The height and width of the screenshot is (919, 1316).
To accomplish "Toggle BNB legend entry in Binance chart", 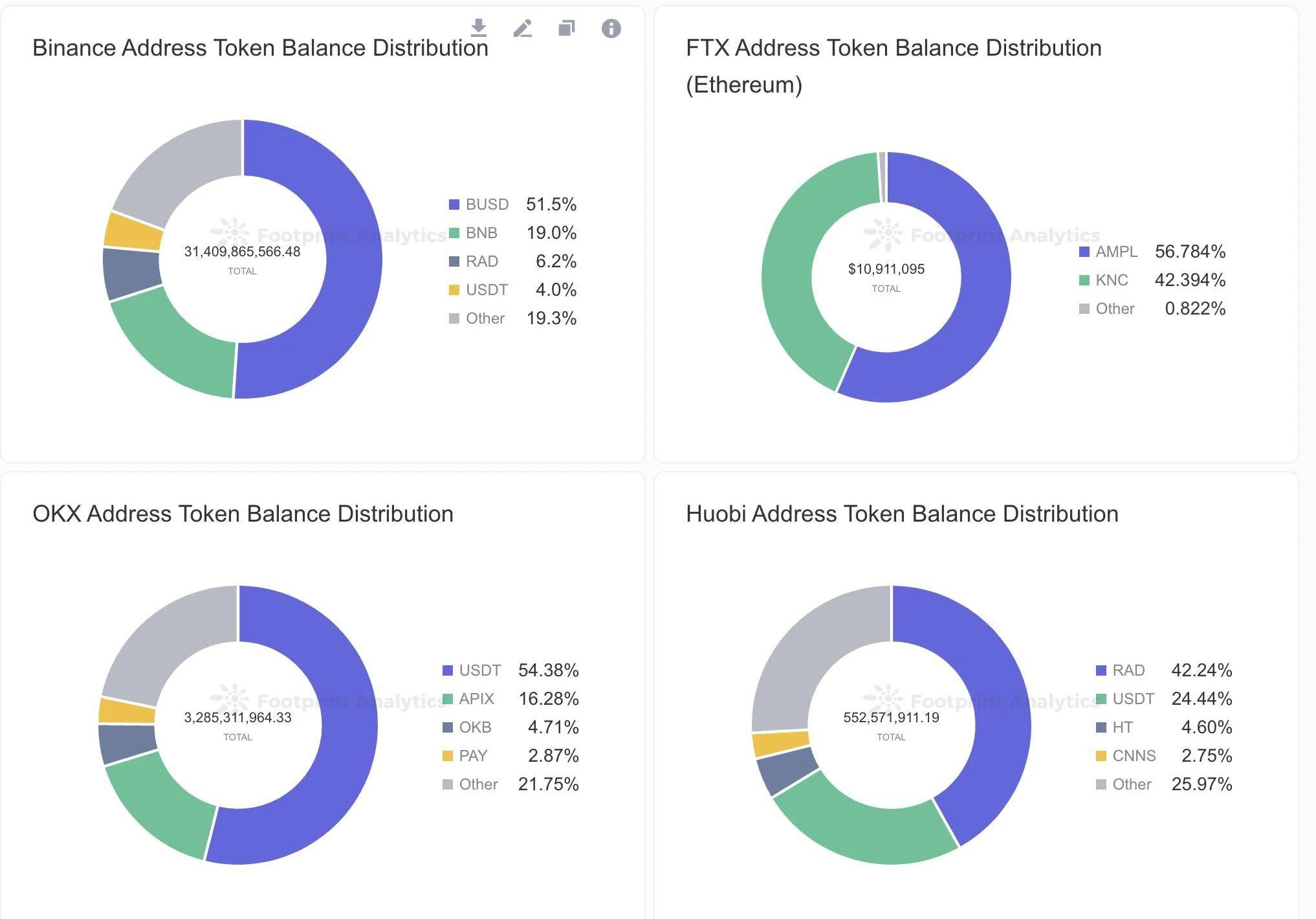I will (481, 233).
